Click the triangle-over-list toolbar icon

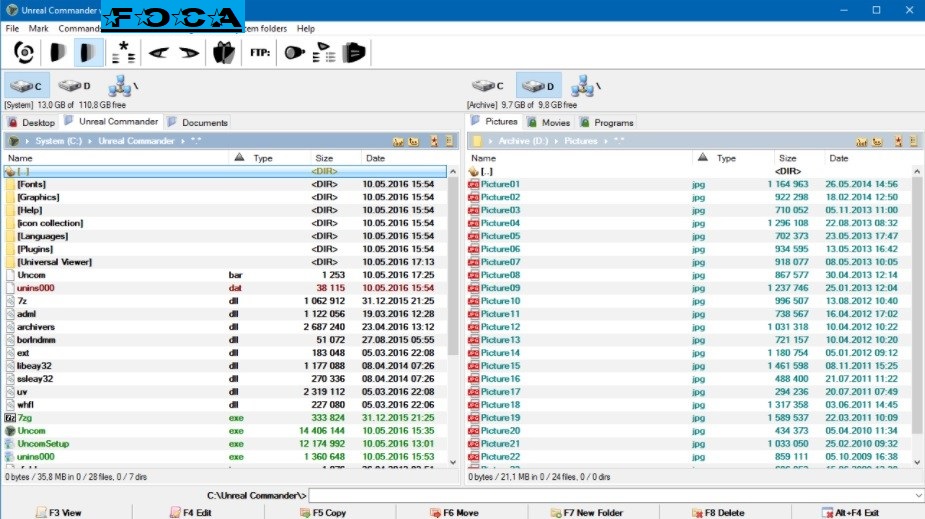[x=324, y=52]
